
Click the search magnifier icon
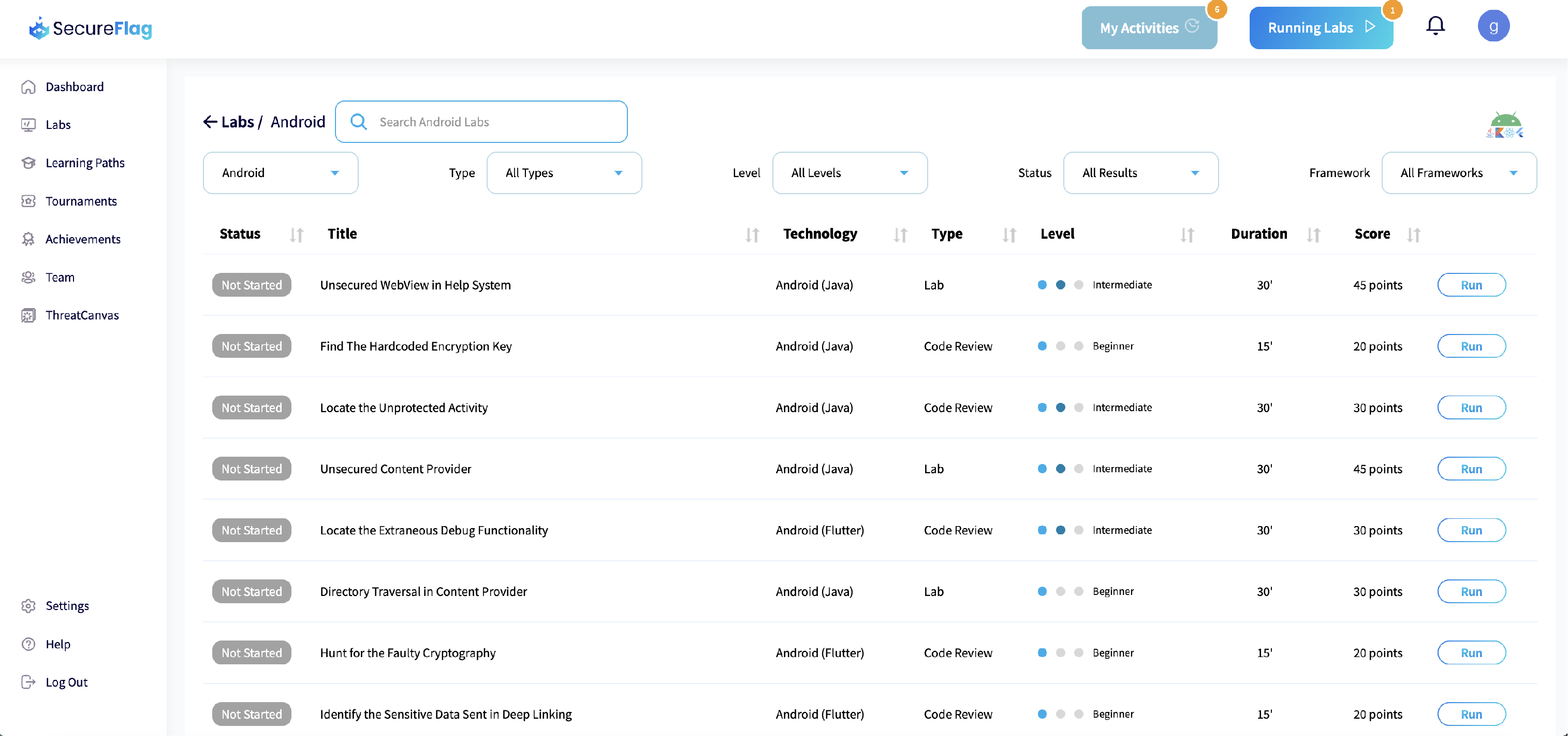tap(359, 122)
